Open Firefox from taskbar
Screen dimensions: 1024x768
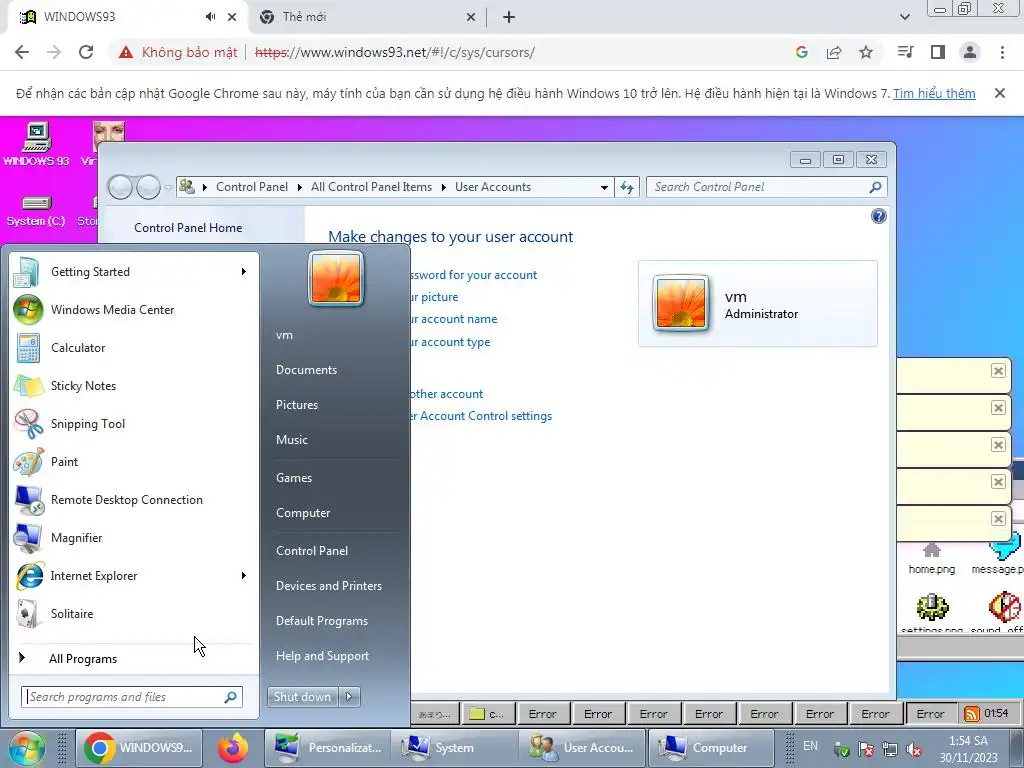(x=233, y=748)
